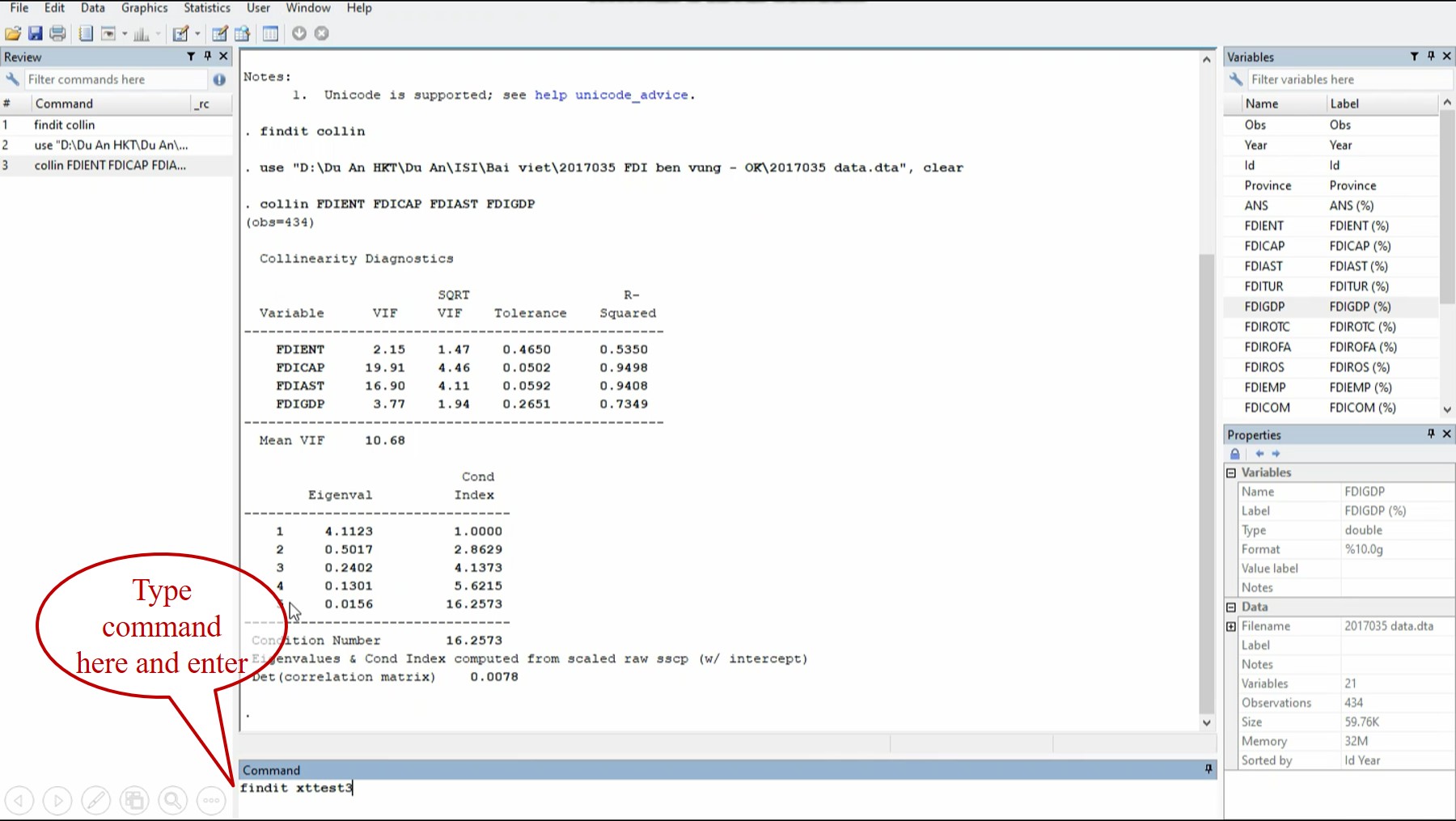Click the Results window scroll-up arrow
The image size is (1456, 821).
1207,59
